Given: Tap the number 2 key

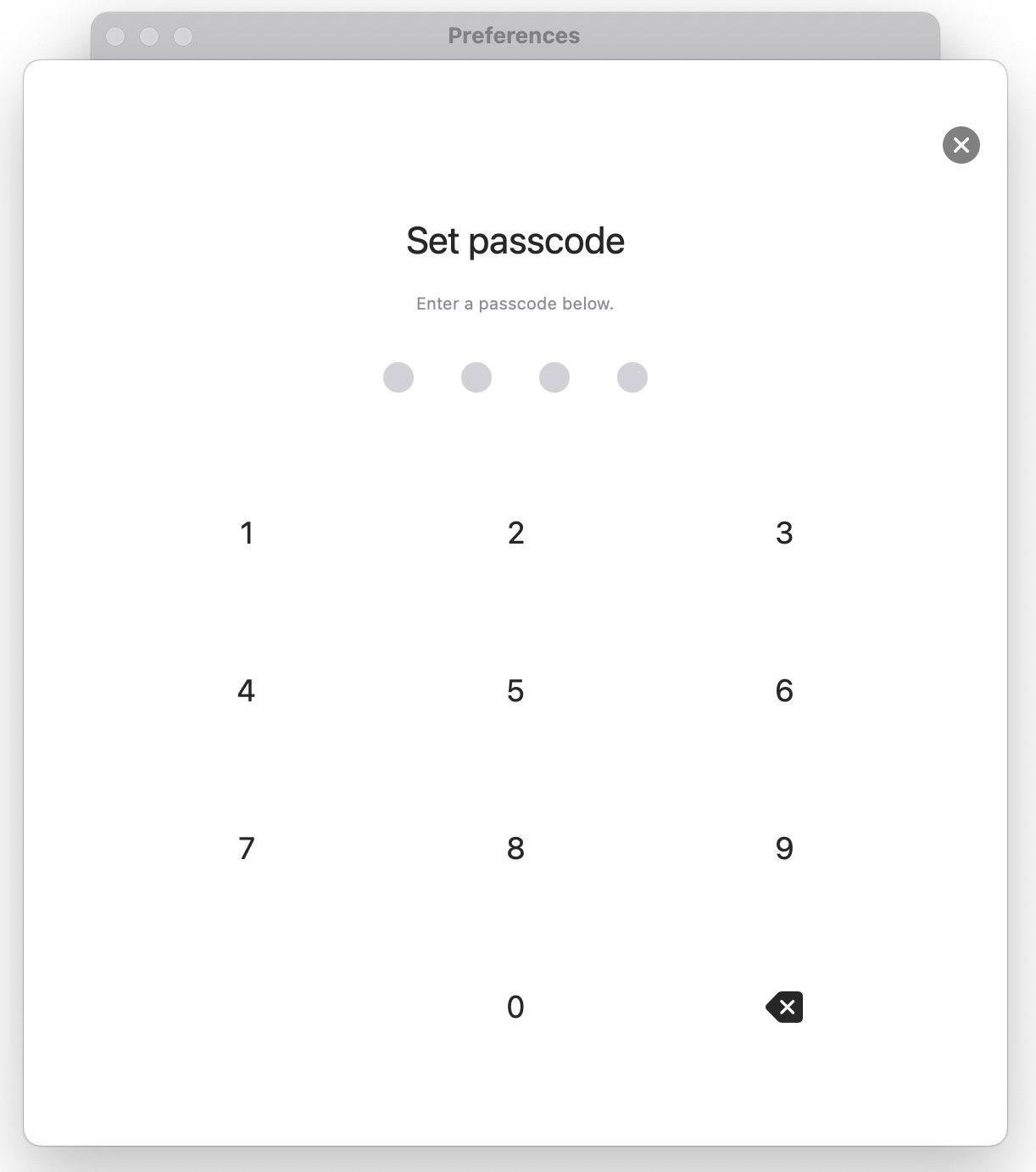Looking at the screenshot, I should [x=515, y=533].
